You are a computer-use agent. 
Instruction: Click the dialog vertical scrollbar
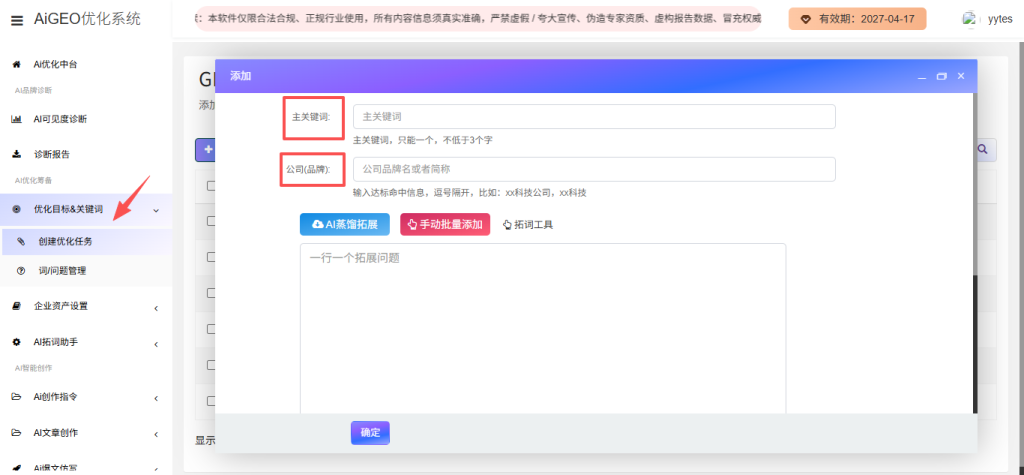(975, 343)
